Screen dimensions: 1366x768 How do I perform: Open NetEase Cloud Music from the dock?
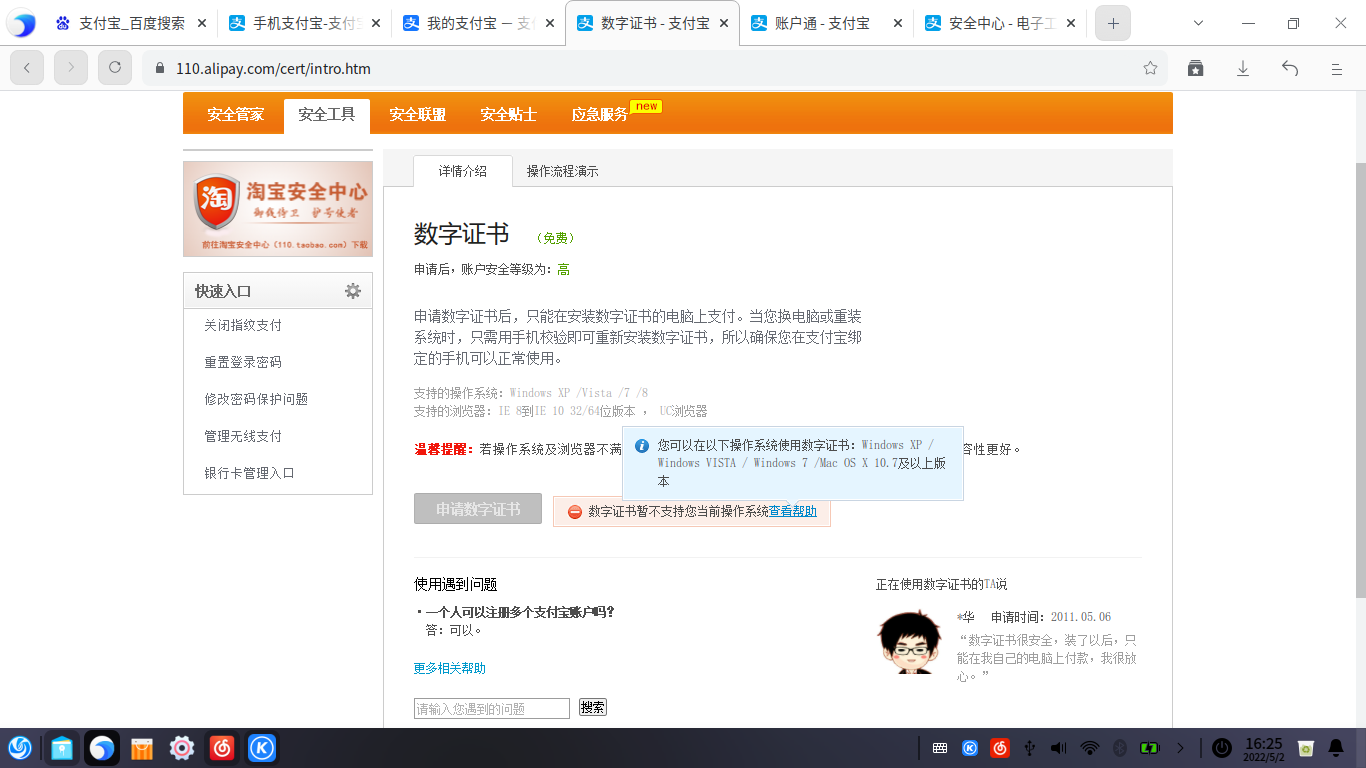pos(221,747)
